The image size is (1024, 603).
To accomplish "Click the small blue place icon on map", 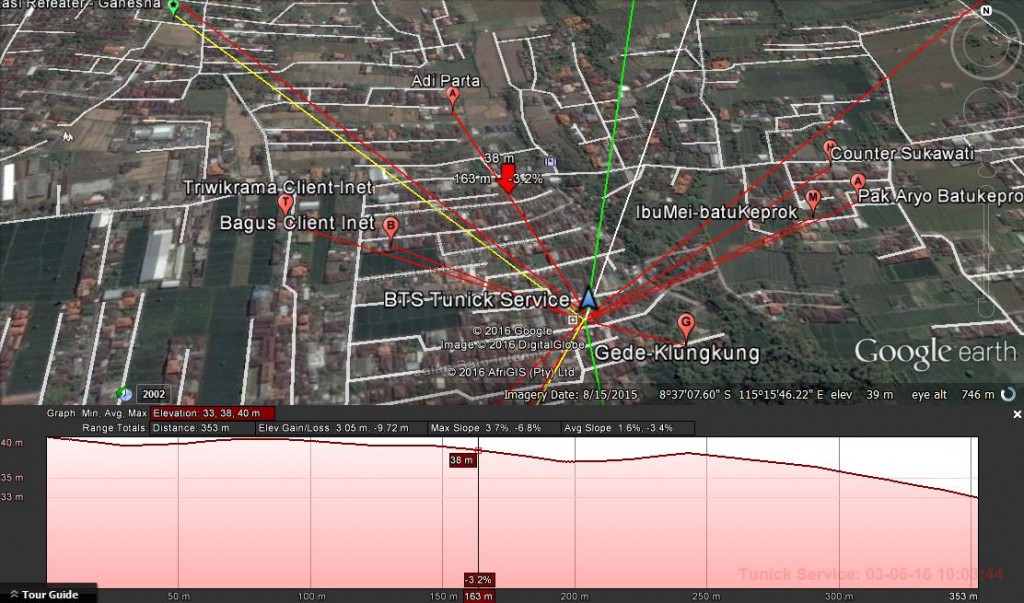I will (x=551, y=161).
